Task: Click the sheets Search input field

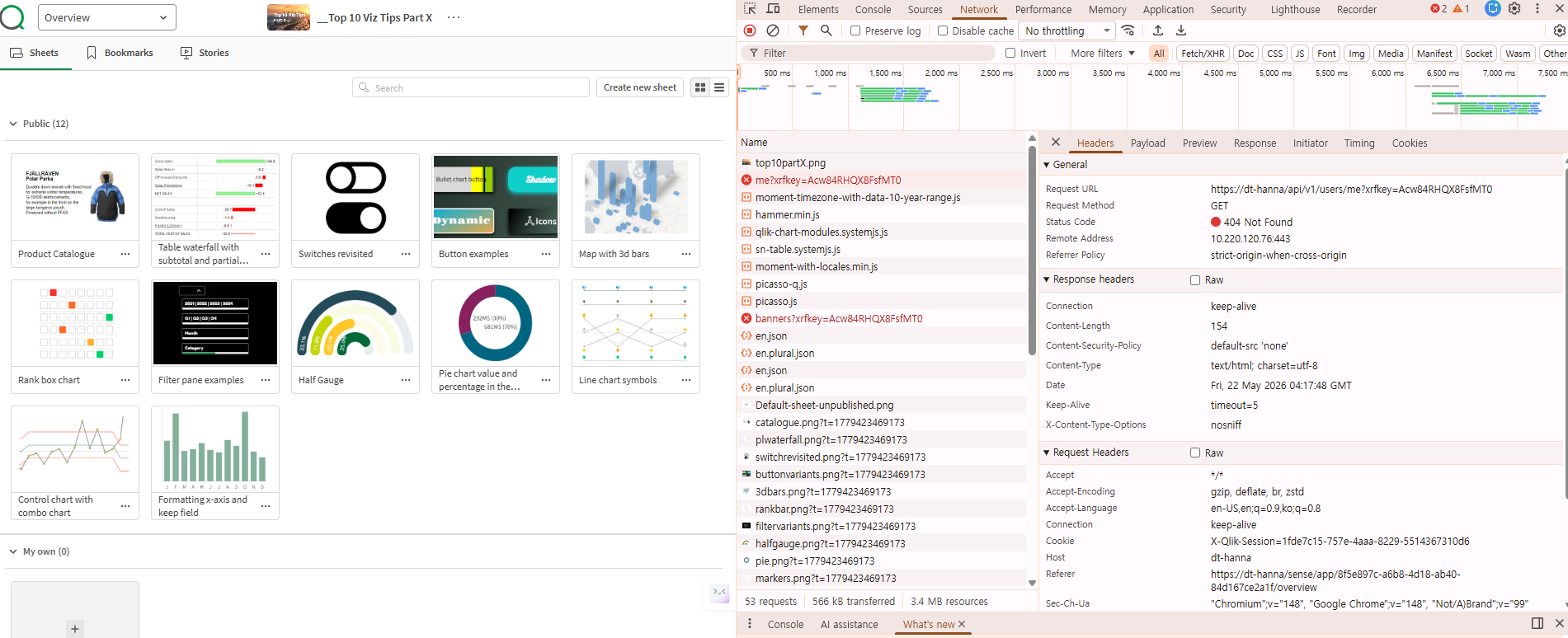Action: point(471,87)
